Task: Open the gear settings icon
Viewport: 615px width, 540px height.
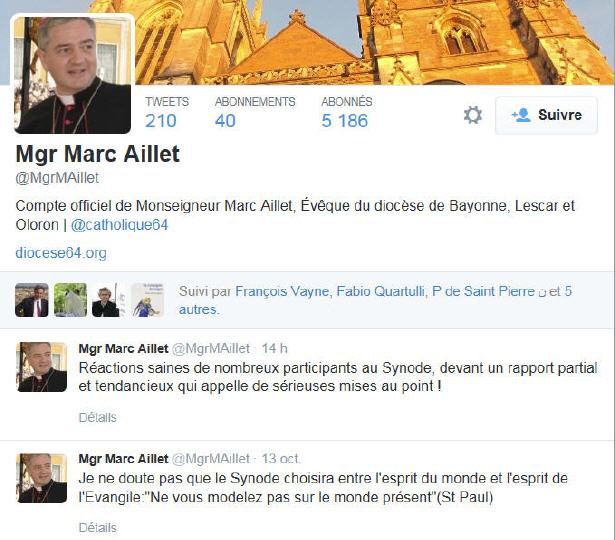Action: (x=473, y=115)
